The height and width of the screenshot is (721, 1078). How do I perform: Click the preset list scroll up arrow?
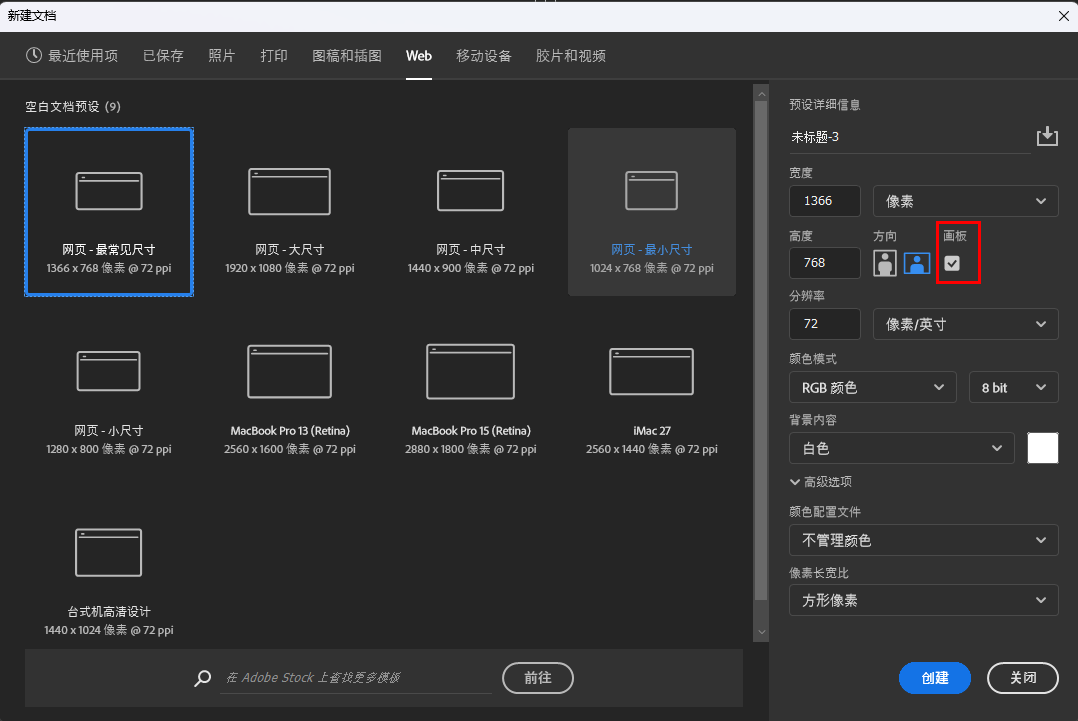tap(761, 93)
